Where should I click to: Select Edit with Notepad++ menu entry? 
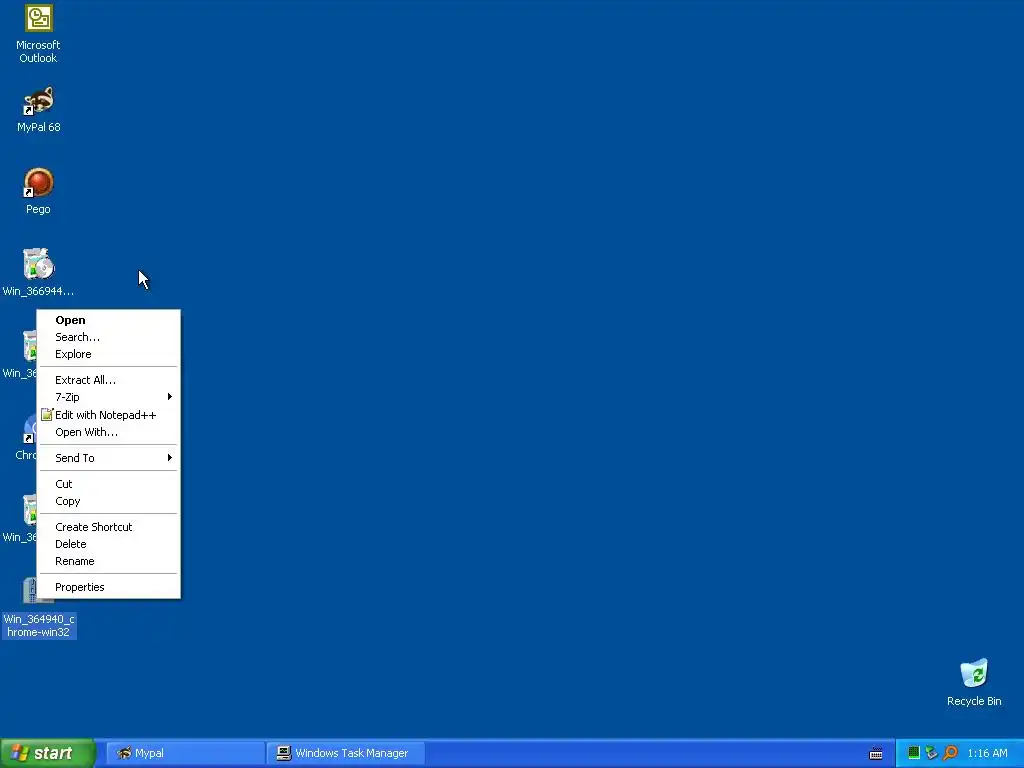click(x=109, y=415)
